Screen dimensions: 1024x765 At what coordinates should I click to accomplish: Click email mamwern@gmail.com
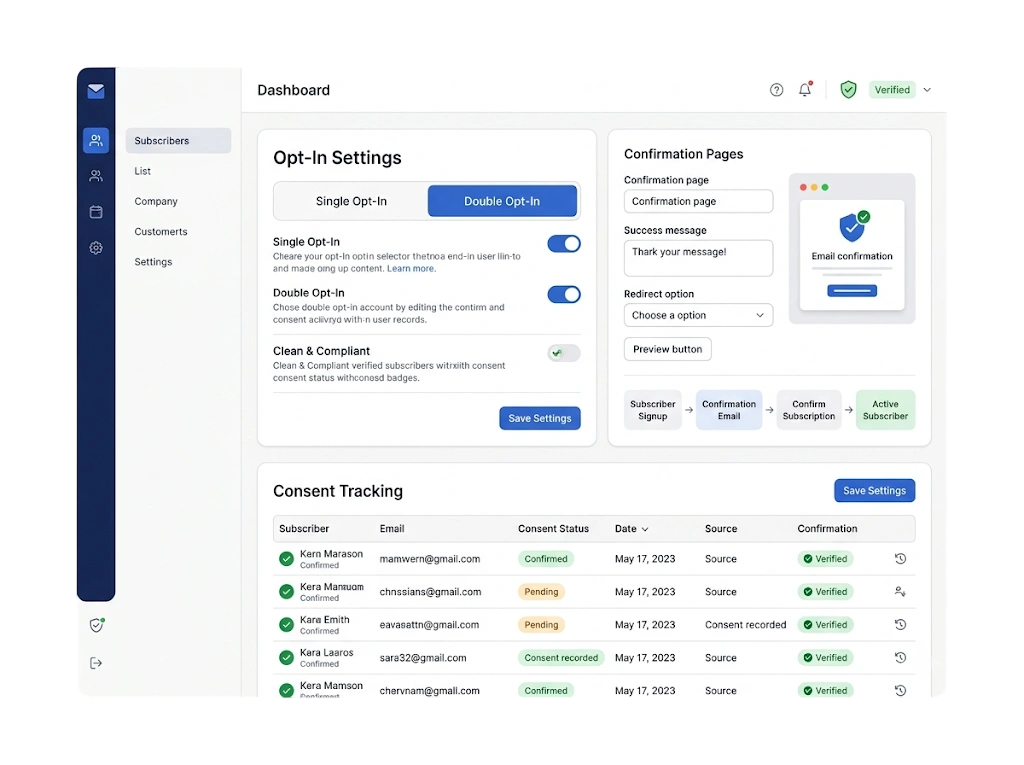click(x=430, y=559)
